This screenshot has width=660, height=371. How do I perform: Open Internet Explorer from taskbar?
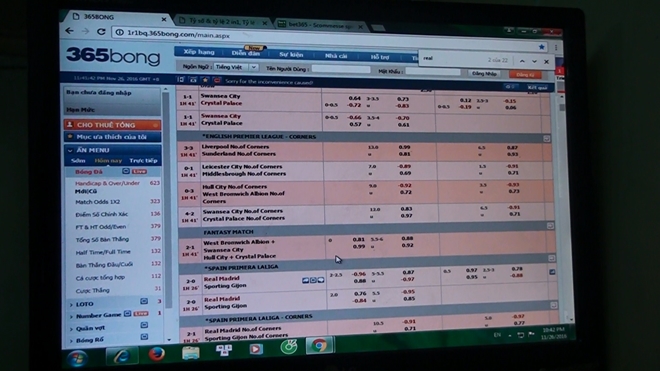click(121, 356)
